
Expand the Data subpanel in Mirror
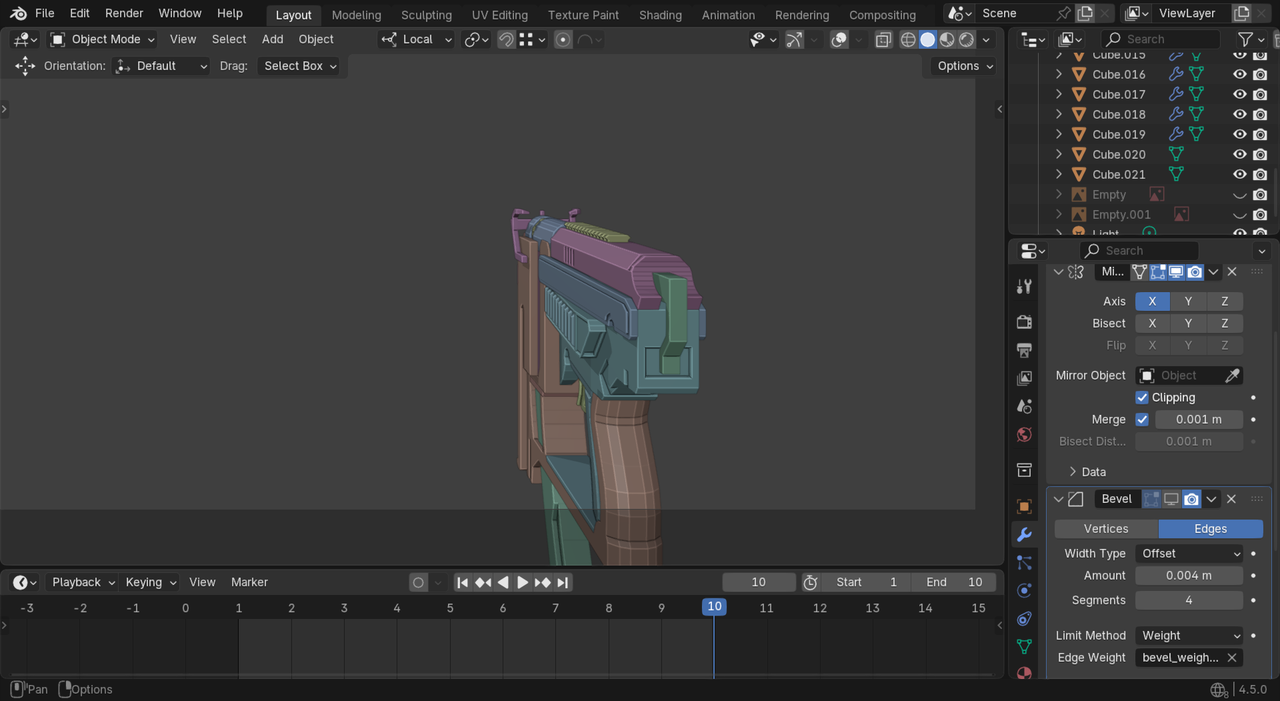[1073, 471]
